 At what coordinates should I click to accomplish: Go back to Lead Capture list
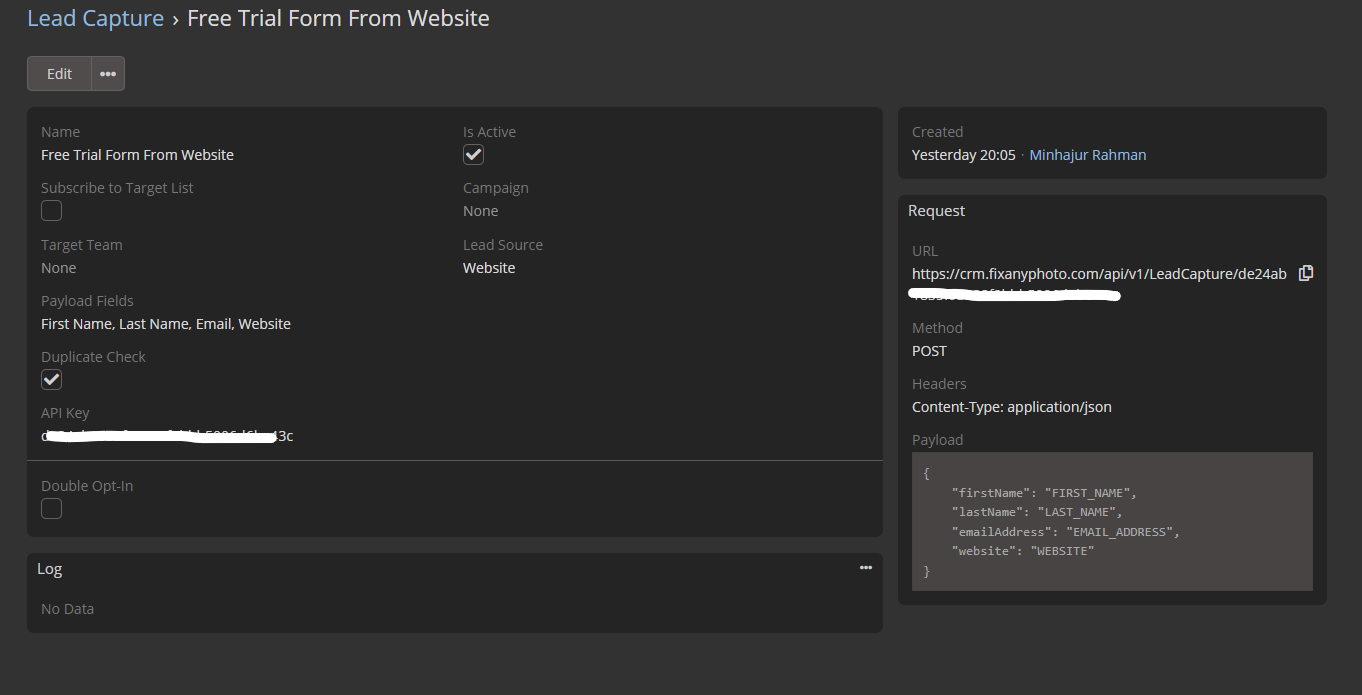tap(95, 18)
